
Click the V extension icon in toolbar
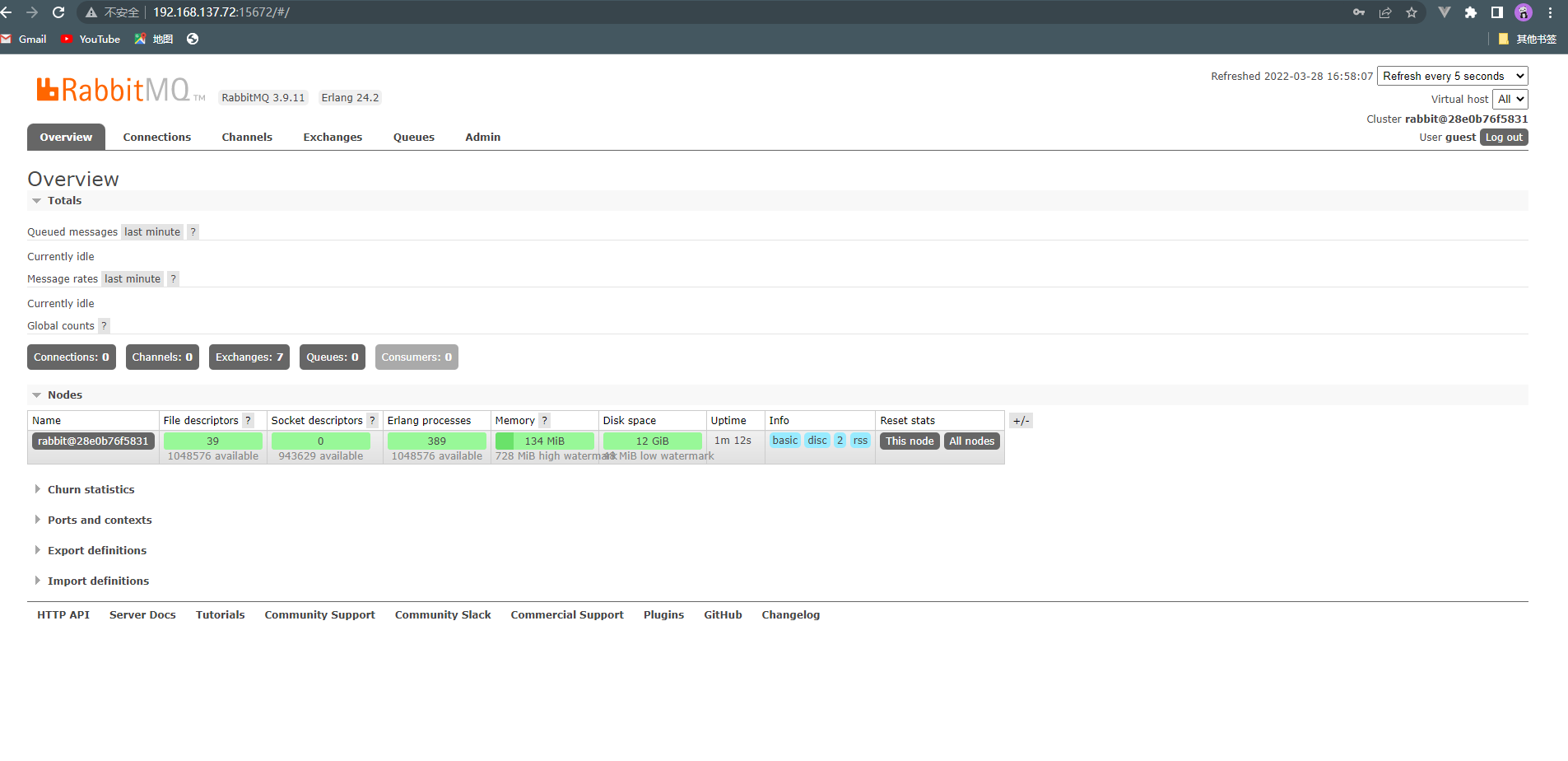click(1445, 12)
